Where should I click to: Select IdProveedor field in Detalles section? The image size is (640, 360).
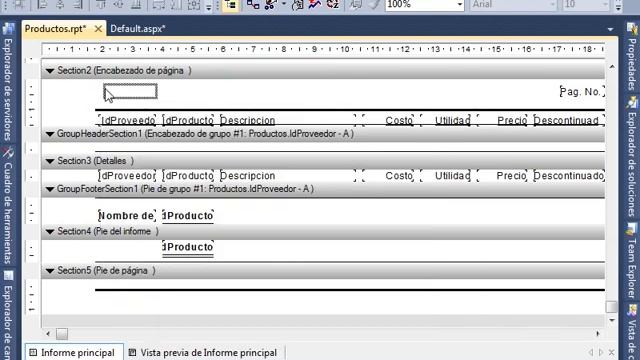(x=127, y=176)
